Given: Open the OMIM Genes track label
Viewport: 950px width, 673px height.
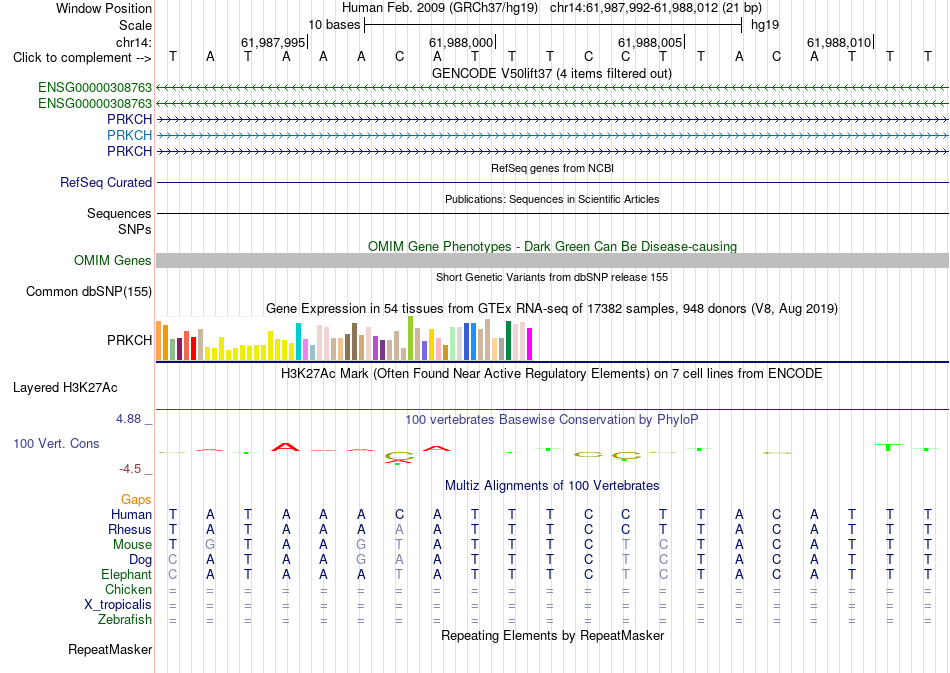Looking at the screenshot, I should 112,260.
